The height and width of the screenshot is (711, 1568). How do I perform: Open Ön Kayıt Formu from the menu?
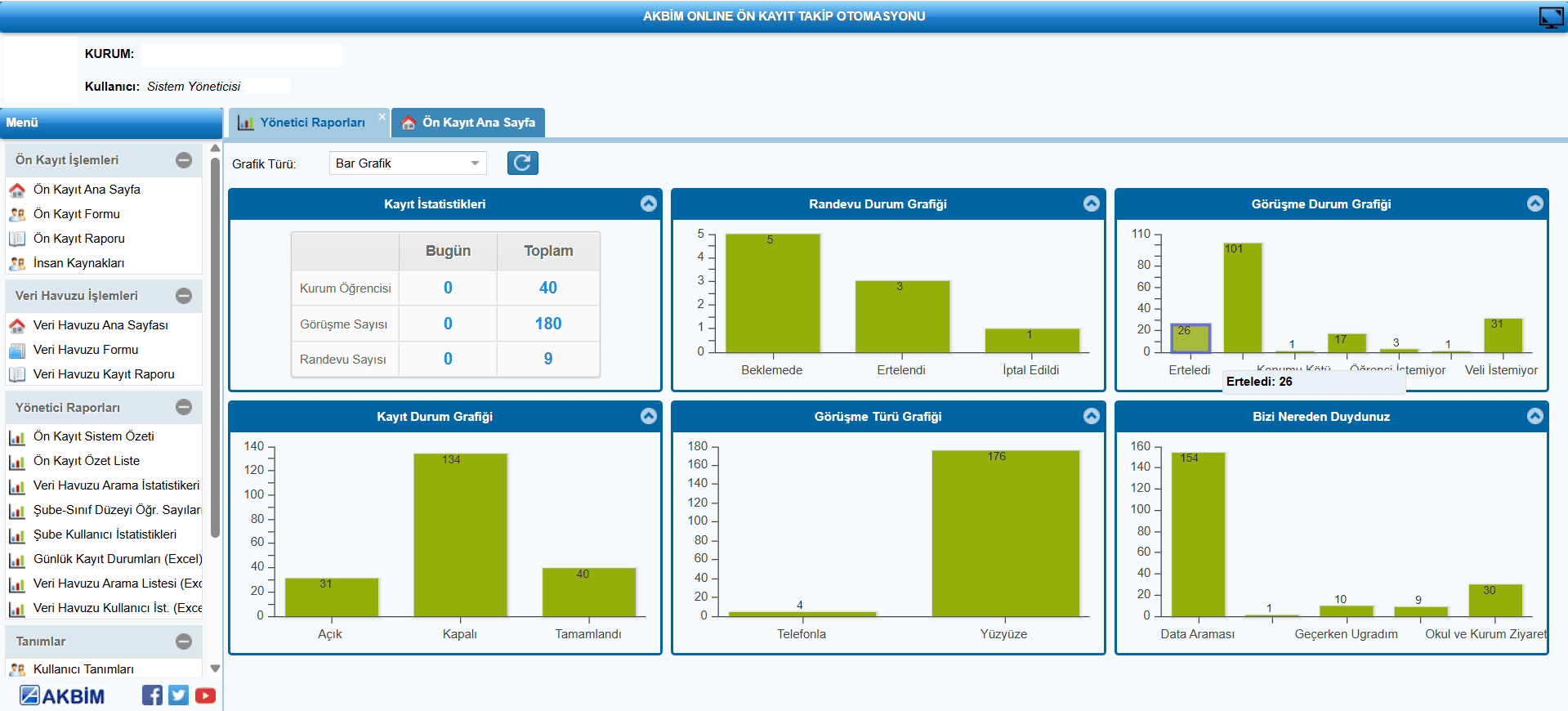coord(76,214)
